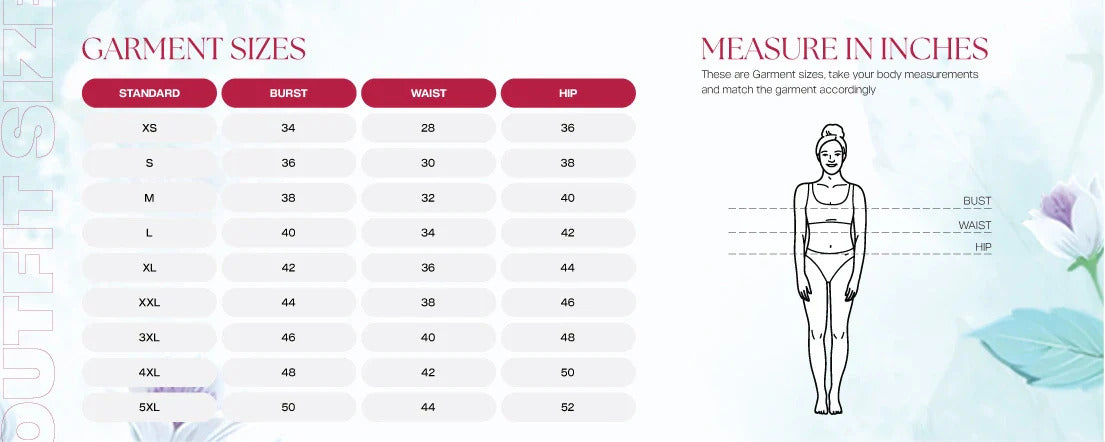The height and width of the screenshot is (442, 1105).
Task: Select the M size cell
Action: pyautogui.click(x=149, y=198)
